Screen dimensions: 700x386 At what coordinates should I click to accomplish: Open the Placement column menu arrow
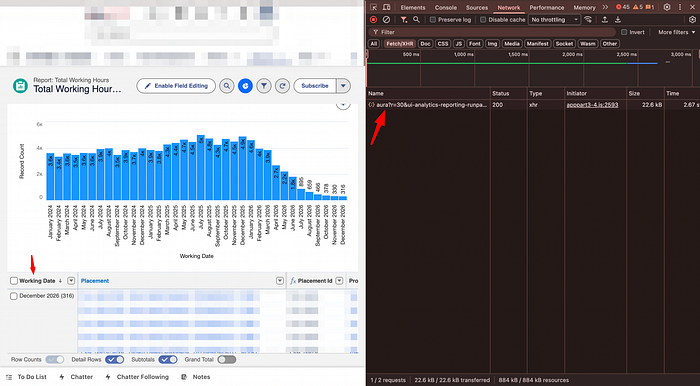coord(279,281)
